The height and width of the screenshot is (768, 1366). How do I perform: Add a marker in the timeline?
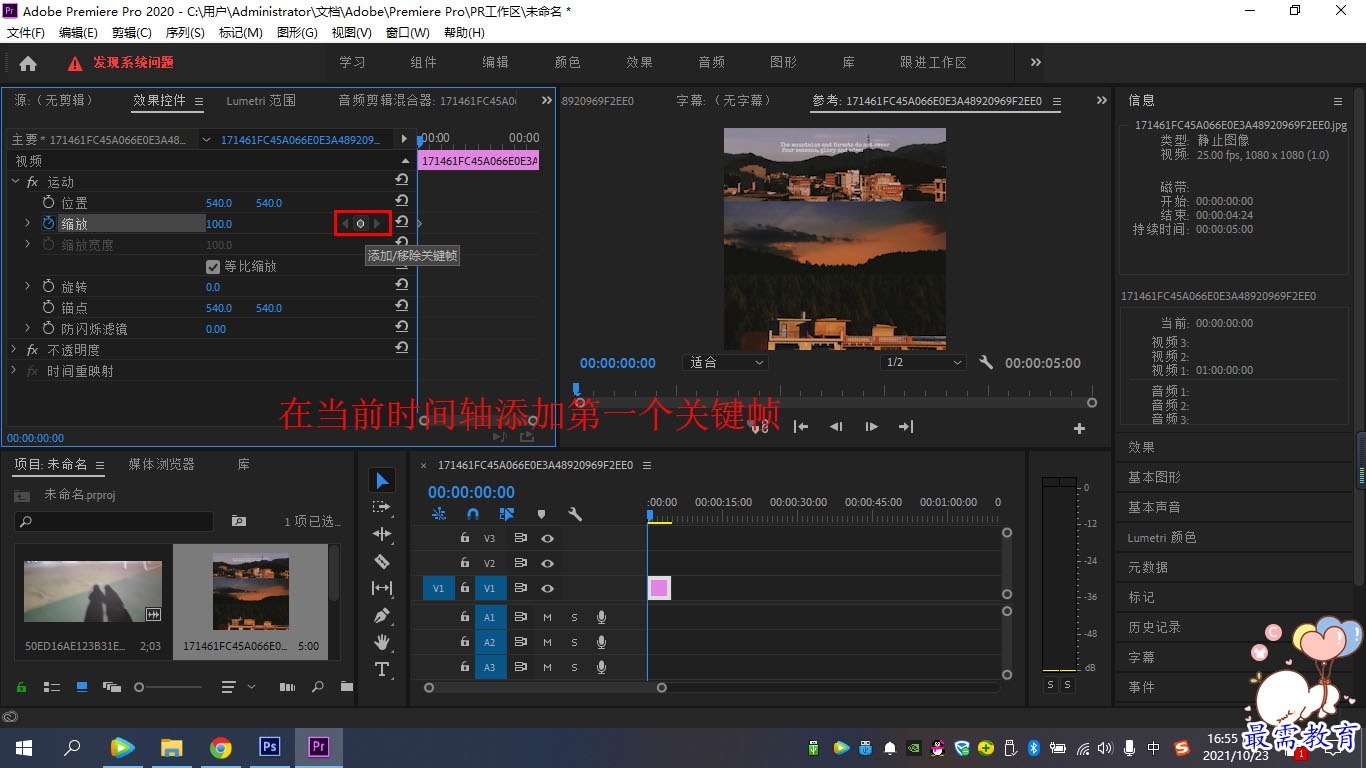[x=541, y=514]
